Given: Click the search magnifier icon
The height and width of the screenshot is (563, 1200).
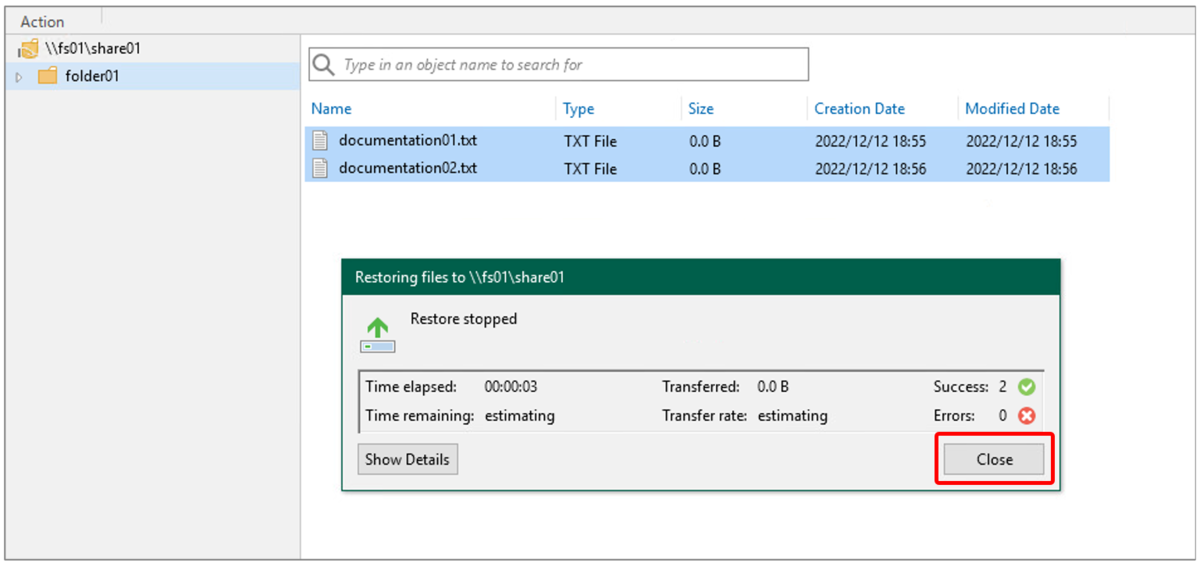Looking at the screenshot, I should 323,65.
